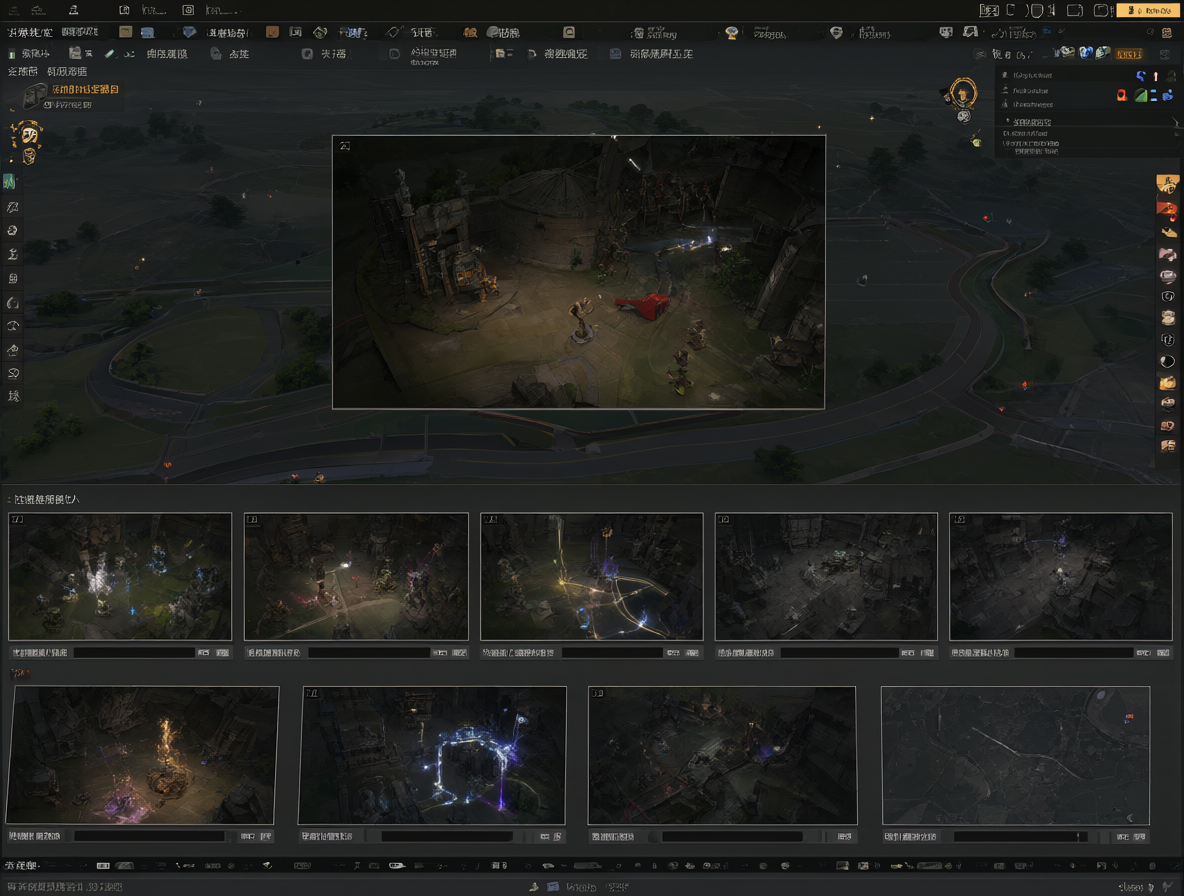Click the monitor icon in the upper toolbar's right part

pos(945,32)
